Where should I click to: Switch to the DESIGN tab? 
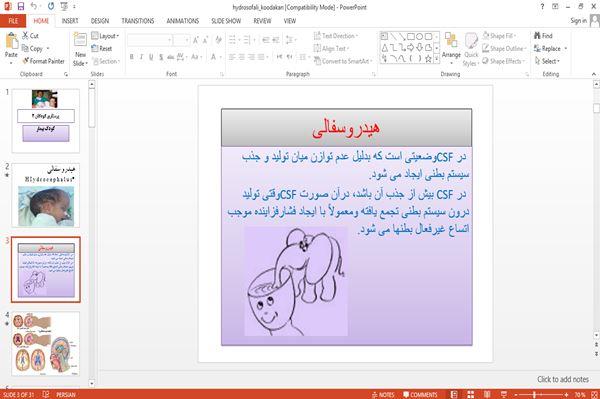[100, 21]
